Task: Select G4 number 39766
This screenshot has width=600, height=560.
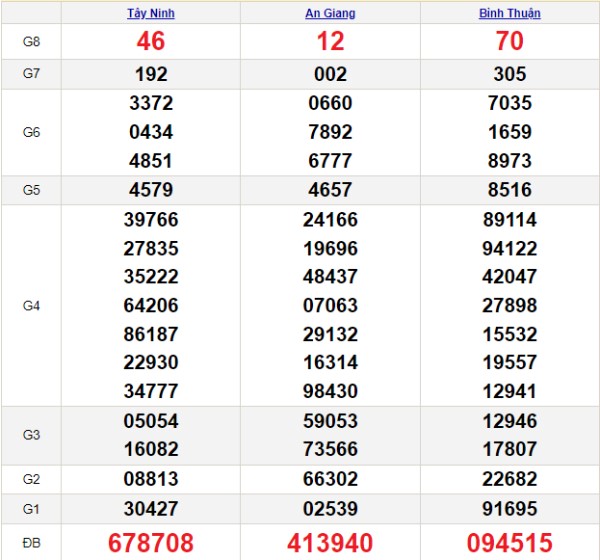Action: click(150, 219)
